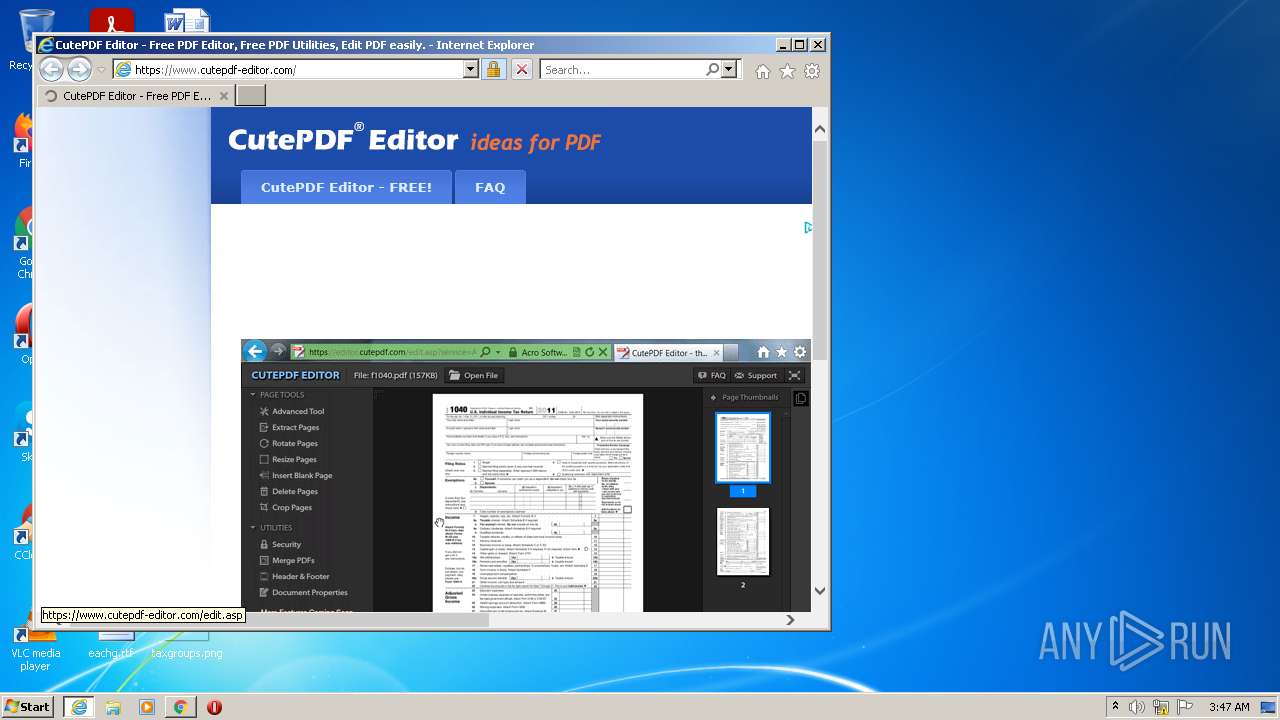Open the IE Tools gear menu
This screenshot has width=1280, height=720.
click(812, 71)
